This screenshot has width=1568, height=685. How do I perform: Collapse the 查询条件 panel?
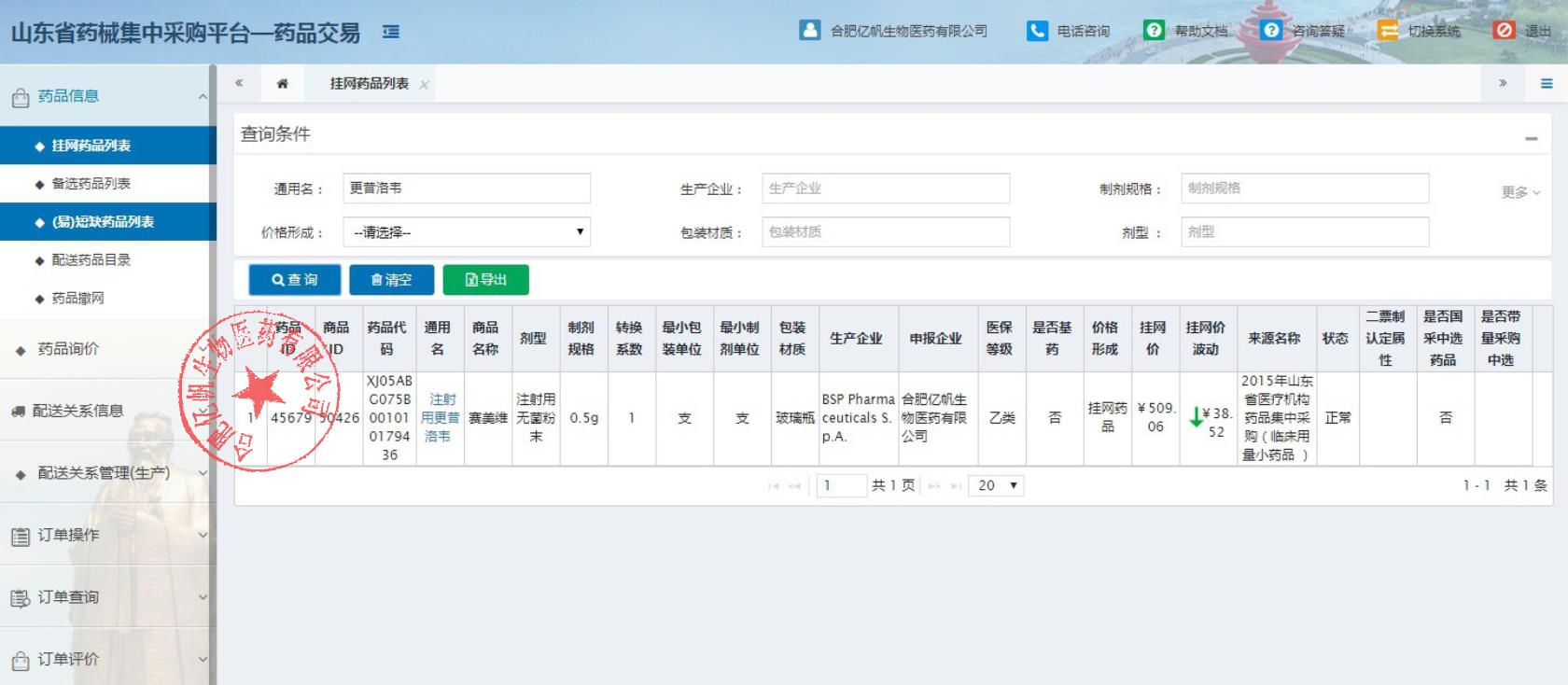1532,138
